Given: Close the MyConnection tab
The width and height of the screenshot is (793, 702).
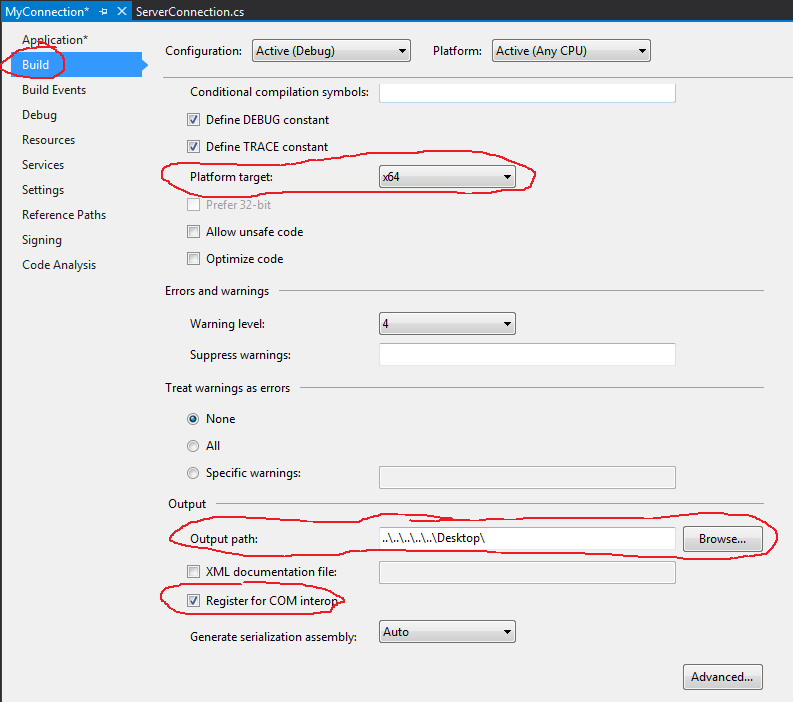Looking at the screenshot, I should 121,11.
